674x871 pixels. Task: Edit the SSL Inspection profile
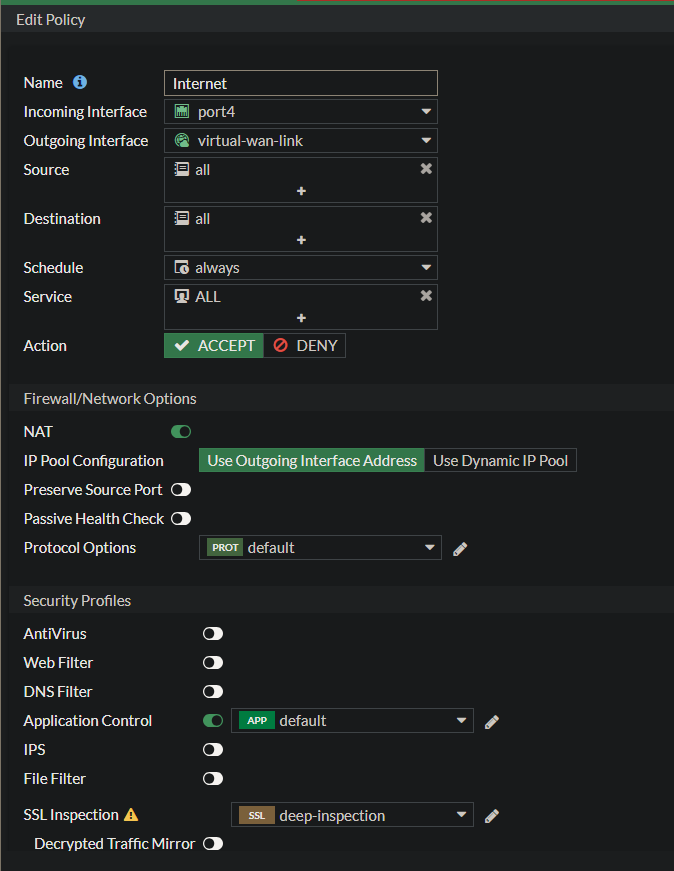(492, 816)
